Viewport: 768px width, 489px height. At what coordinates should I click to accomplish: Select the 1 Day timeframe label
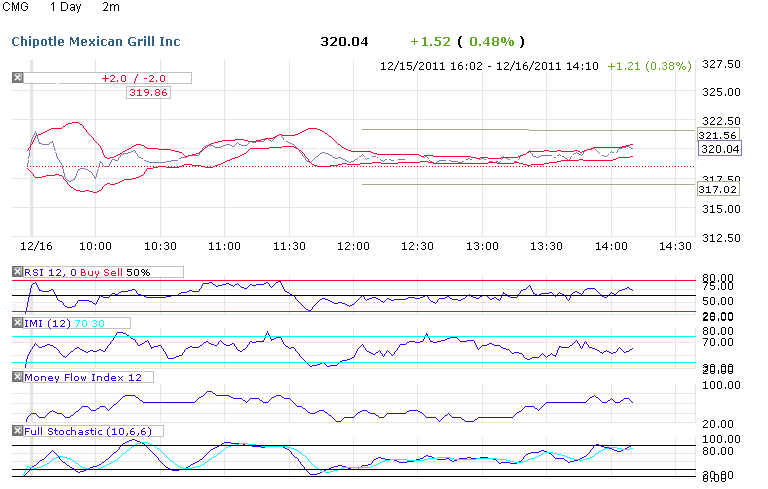click(66, 7)
